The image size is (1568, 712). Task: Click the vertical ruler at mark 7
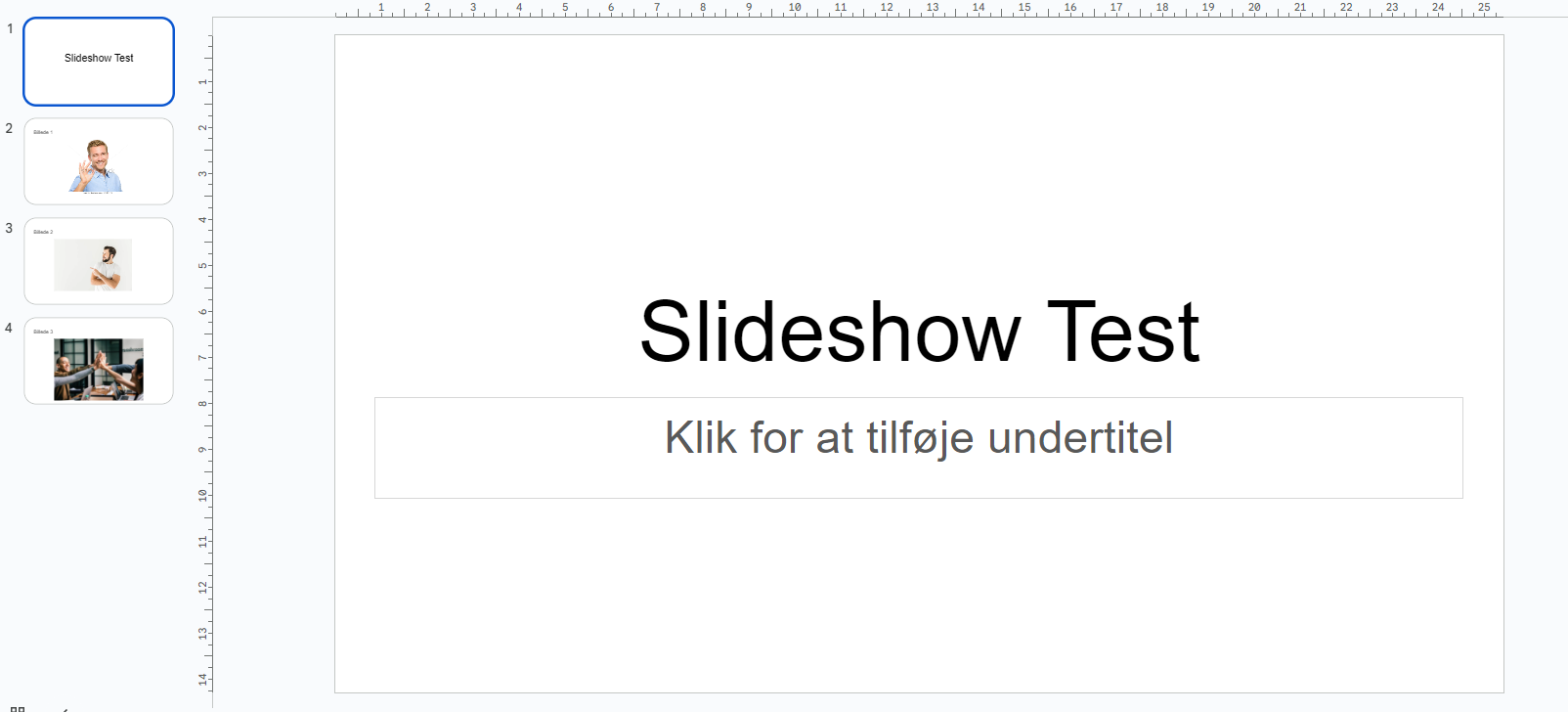(x=203, y=358)
